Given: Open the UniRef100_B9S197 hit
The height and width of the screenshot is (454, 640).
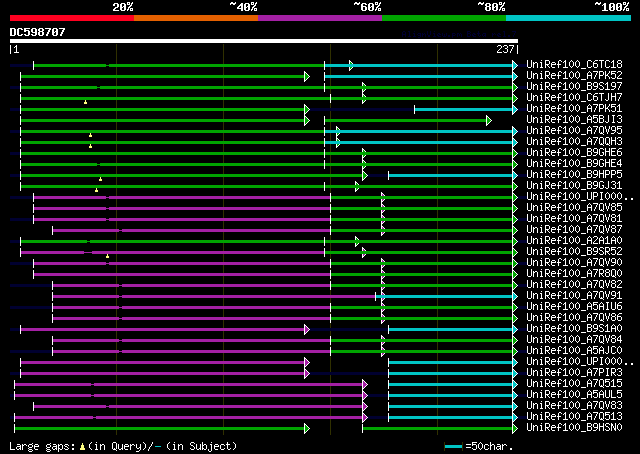Looking at the screenshot, I should 574,87.
